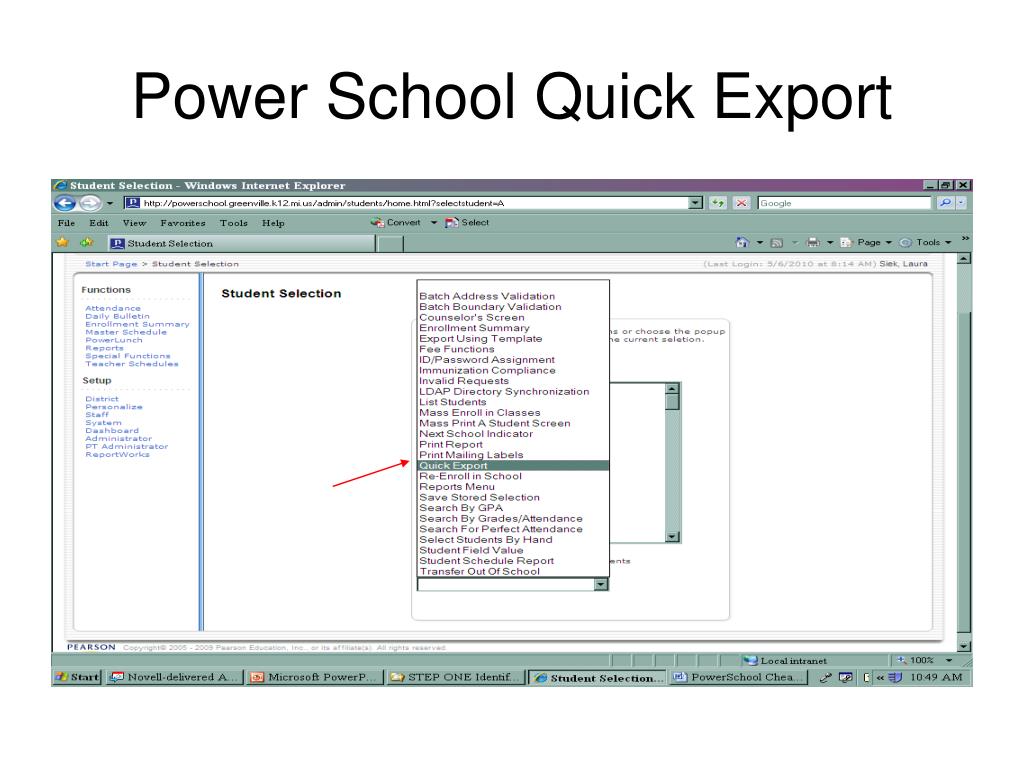Click the popup menu dropdown arrow
This screenshot has height=768, width=1024.
(x=601, y=584)
